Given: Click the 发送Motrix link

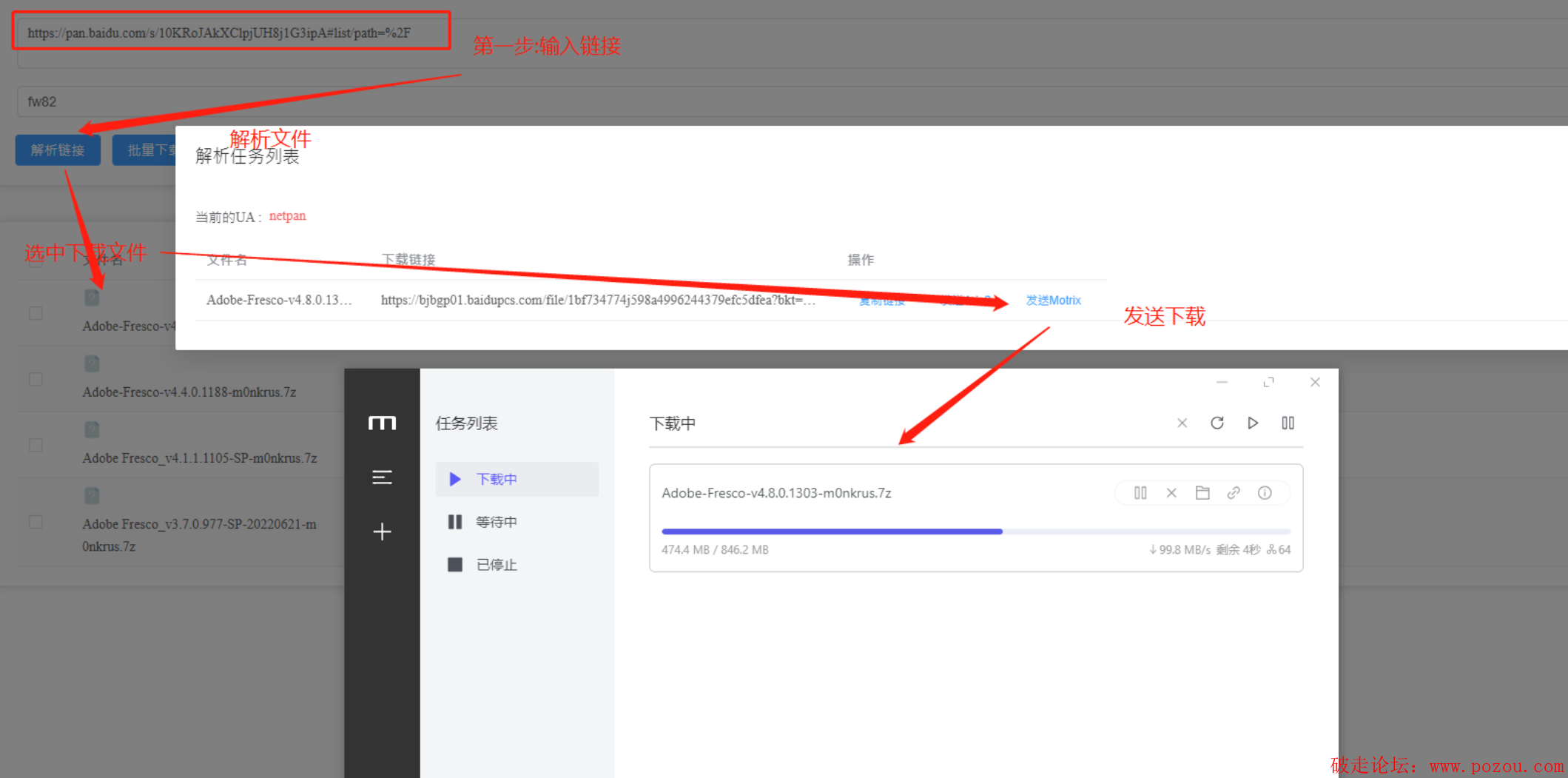Looking at the screenshot, I should (1052, 300).
